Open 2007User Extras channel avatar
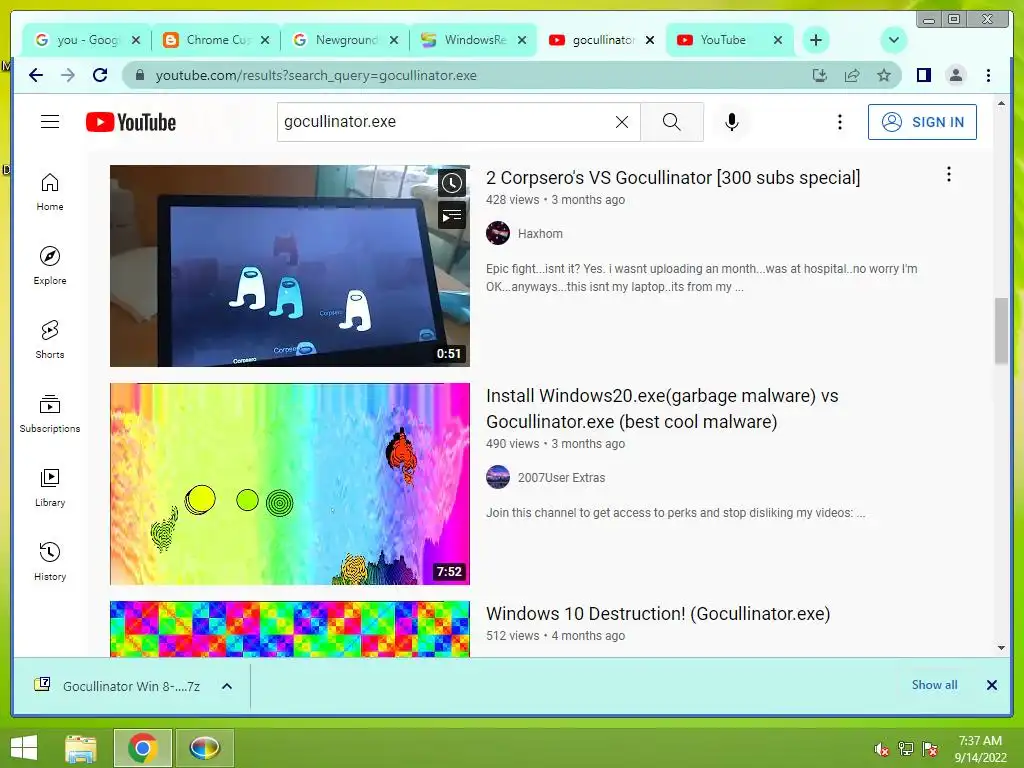This screenshot has height=768, width=1024. 498,477
